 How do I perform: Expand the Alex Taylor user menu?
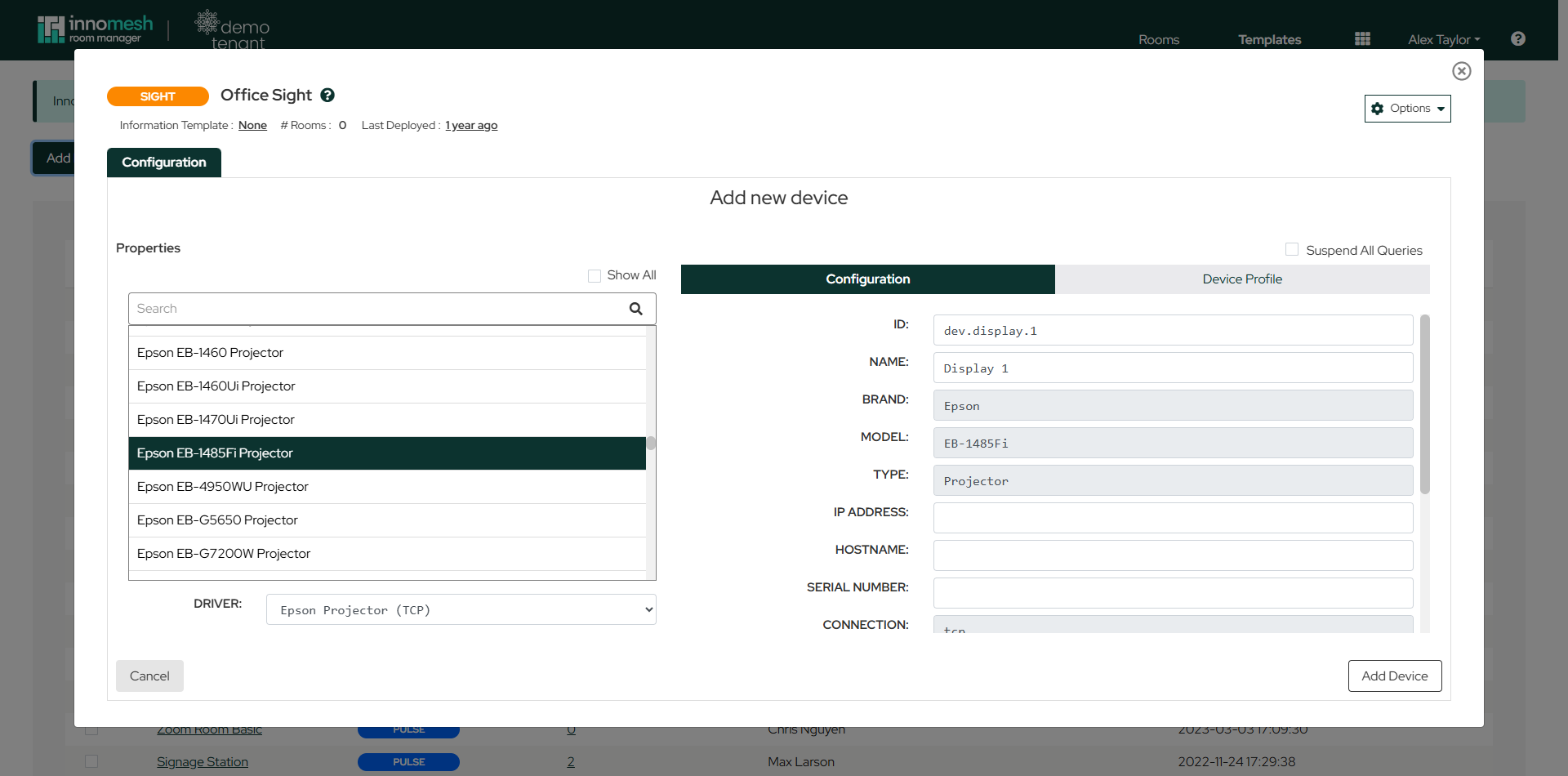1444,39
